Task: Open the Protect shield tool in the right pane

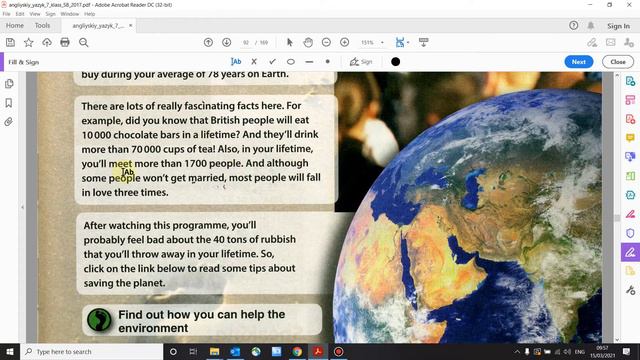Action: tap(630, 233)
